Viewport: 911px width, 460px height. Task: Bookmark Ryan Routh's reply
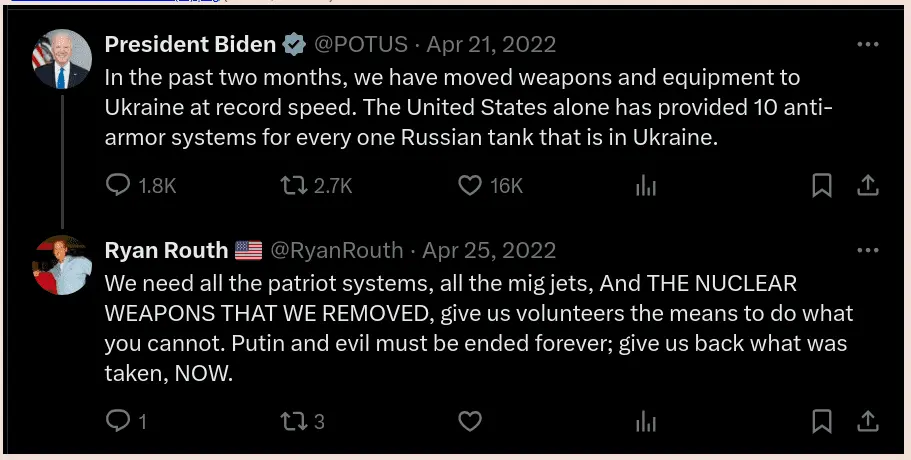pos(821,421)
